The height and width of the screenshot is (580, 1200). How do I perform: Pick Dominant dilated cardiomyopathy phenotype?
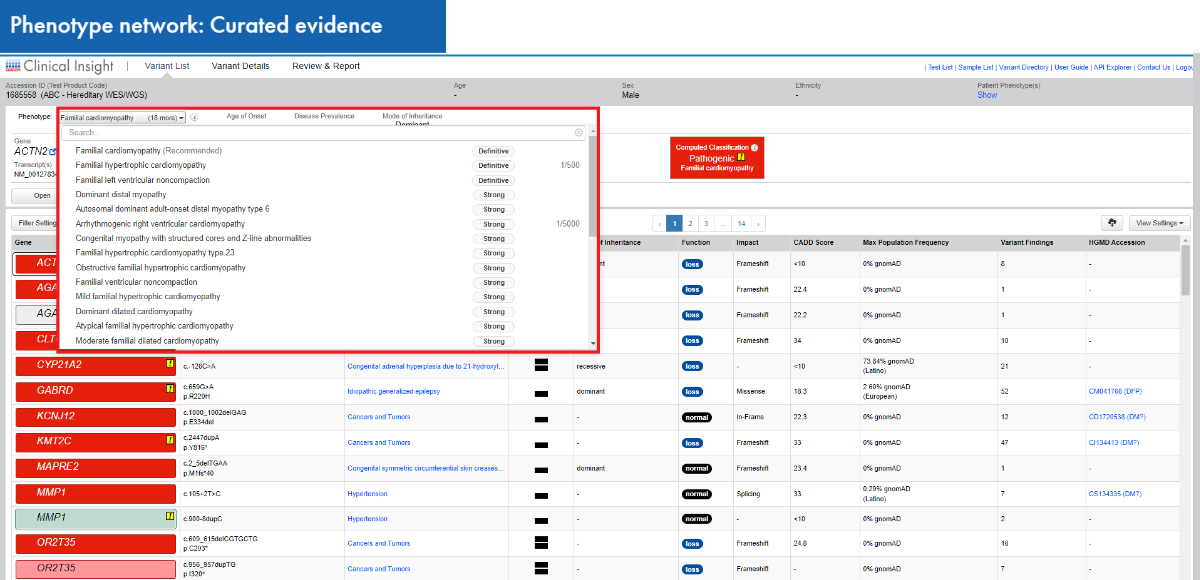134,312
